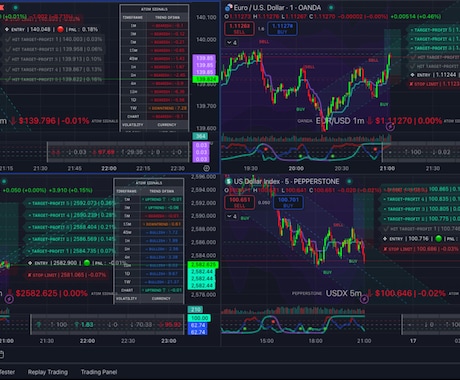The width and height of the screenshot is (460, 380).
Task: Click the Euro / U.S. Dollar symbol logo
Action: pyautogui.click(x=228, y=7)
